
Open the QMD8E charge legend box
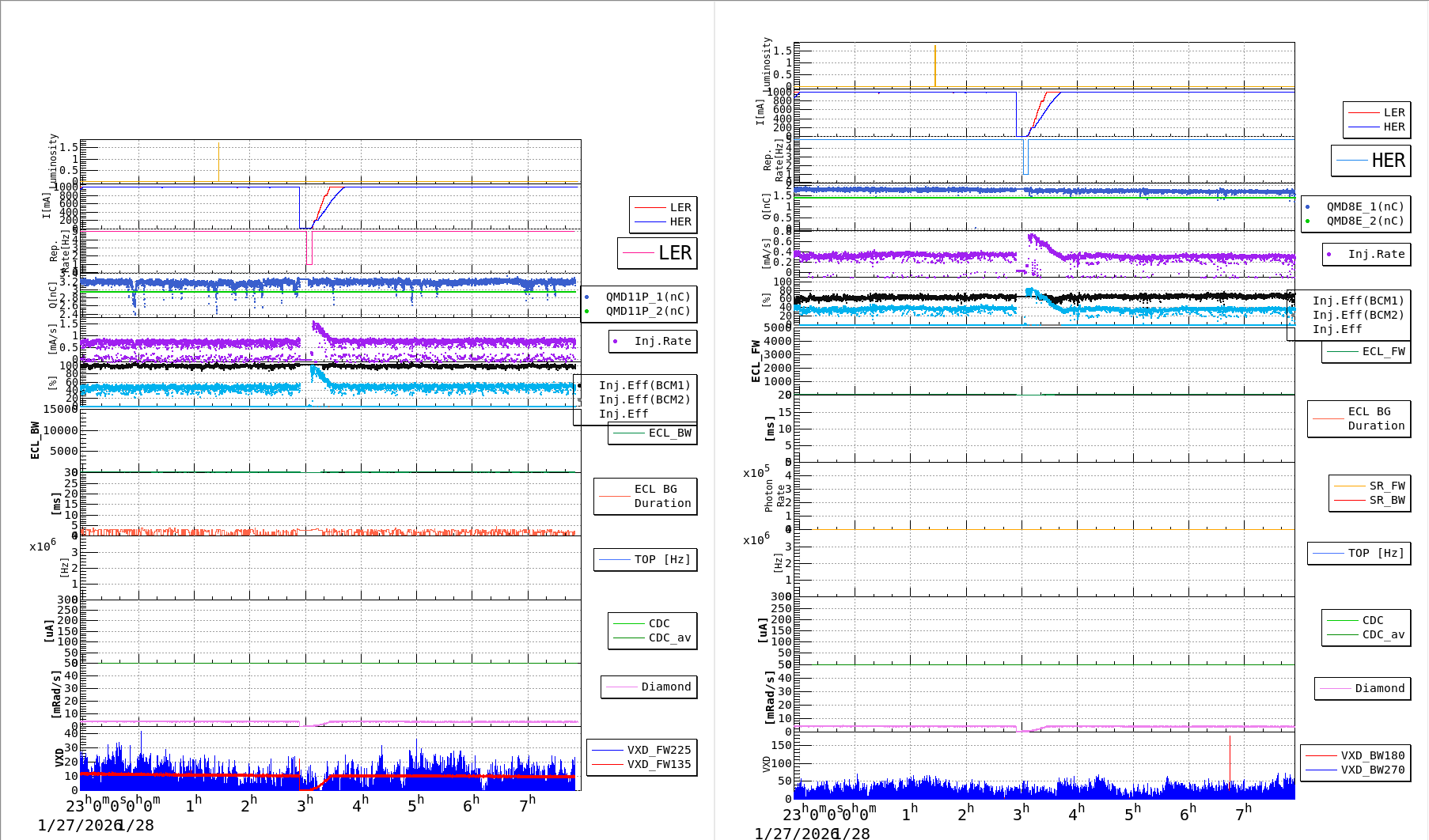coord(1357,214)
